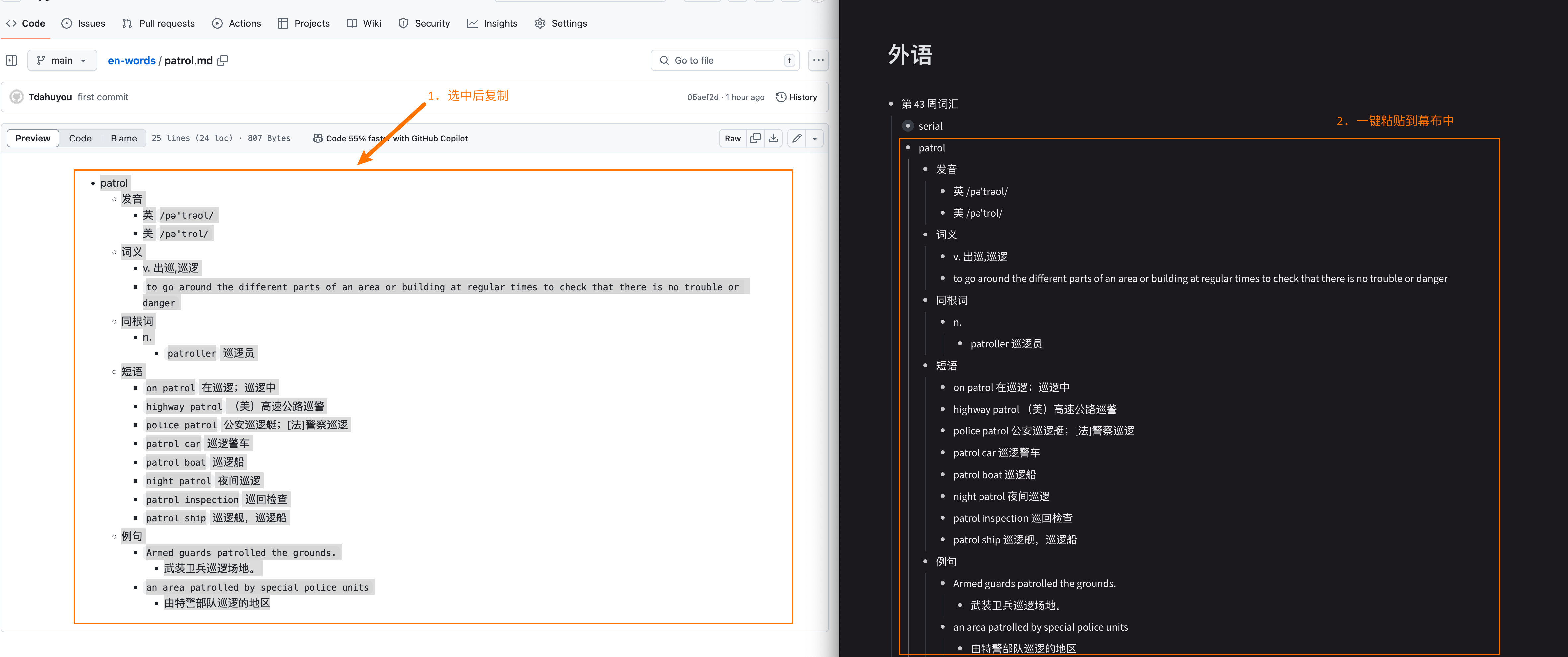Image resolution: width=1568 pixels, height=657 pixels.
Task: Select the patrol node in 幕布 outline
Action: coord(932,148)
